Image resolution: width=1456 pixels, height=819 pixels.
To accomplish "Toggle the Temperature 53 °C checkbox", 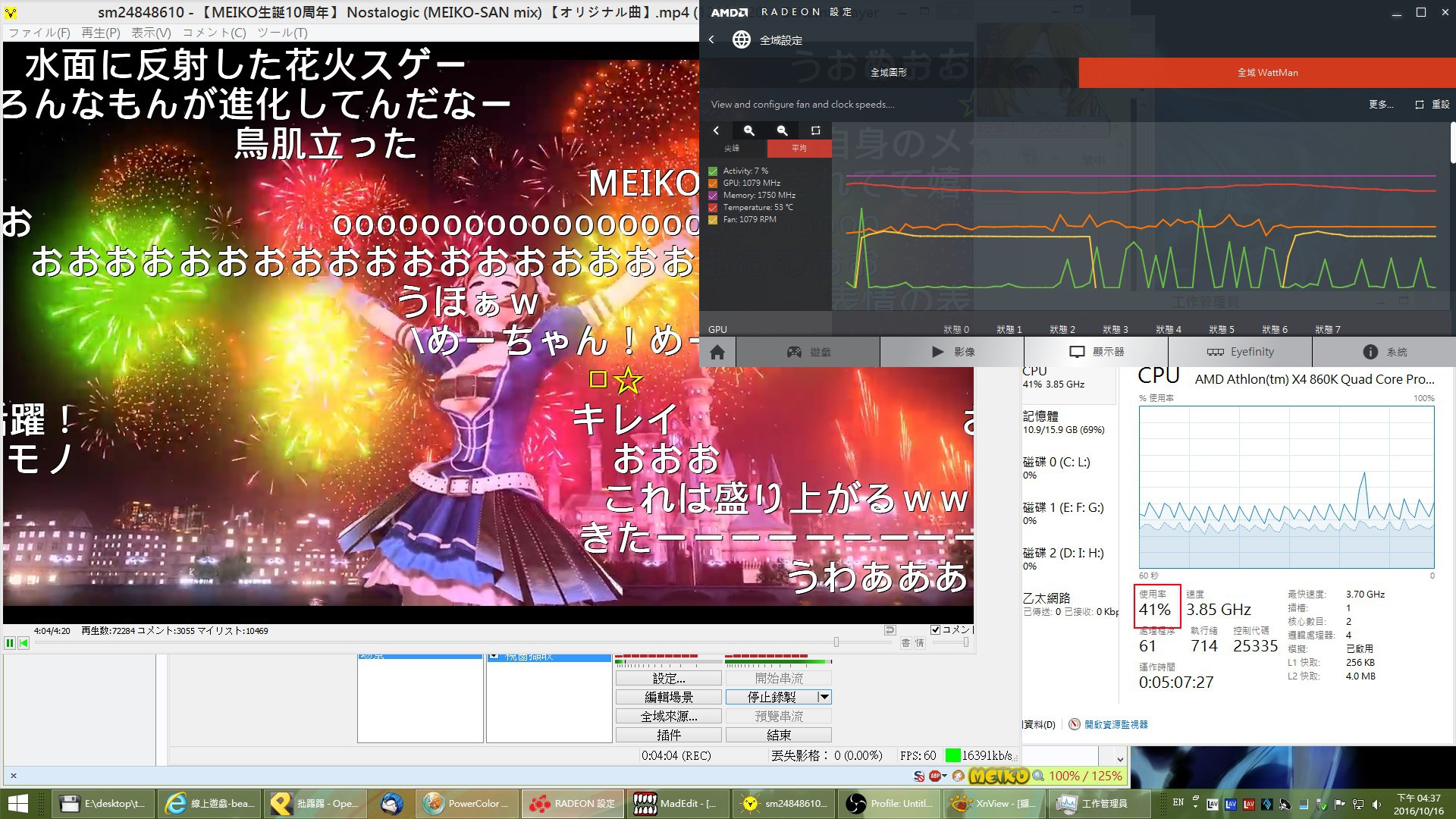I will coord(713,207).
